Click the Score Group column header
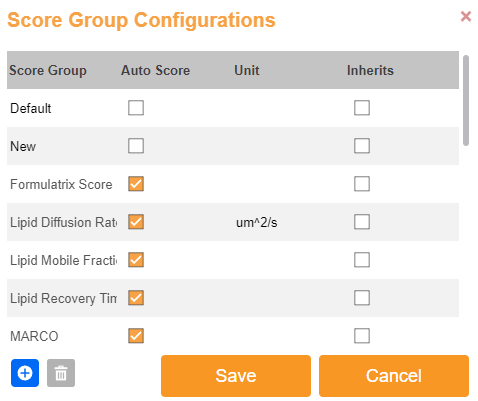Image resolution: width=478 pixels, height=401 pixels. 48,70
